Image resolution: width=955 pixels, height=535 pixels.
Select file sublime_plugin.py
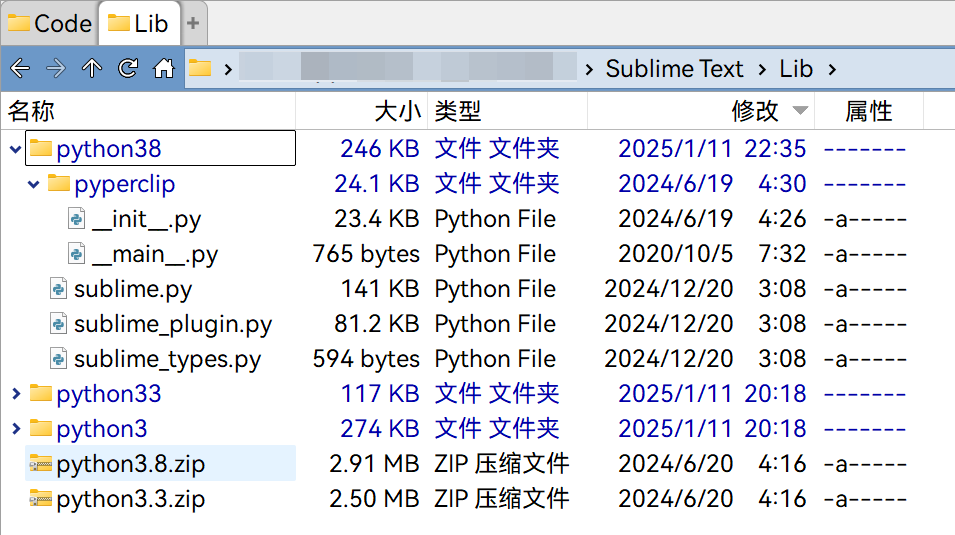click(x=173, y=324)
